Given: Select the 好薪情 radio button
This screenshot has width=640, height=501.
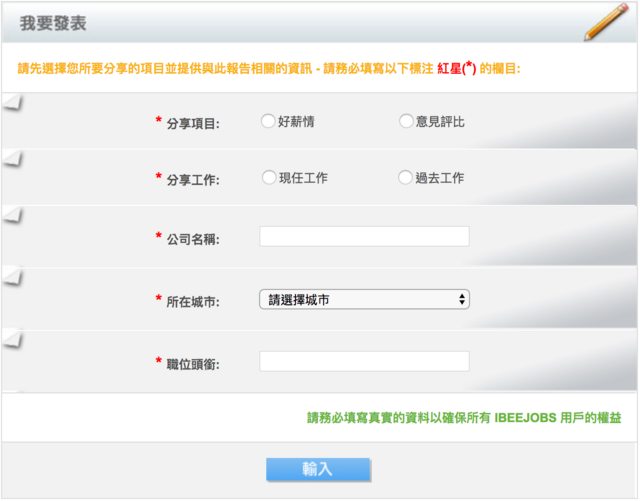Looking at the screenshot, I should [267, 122].
